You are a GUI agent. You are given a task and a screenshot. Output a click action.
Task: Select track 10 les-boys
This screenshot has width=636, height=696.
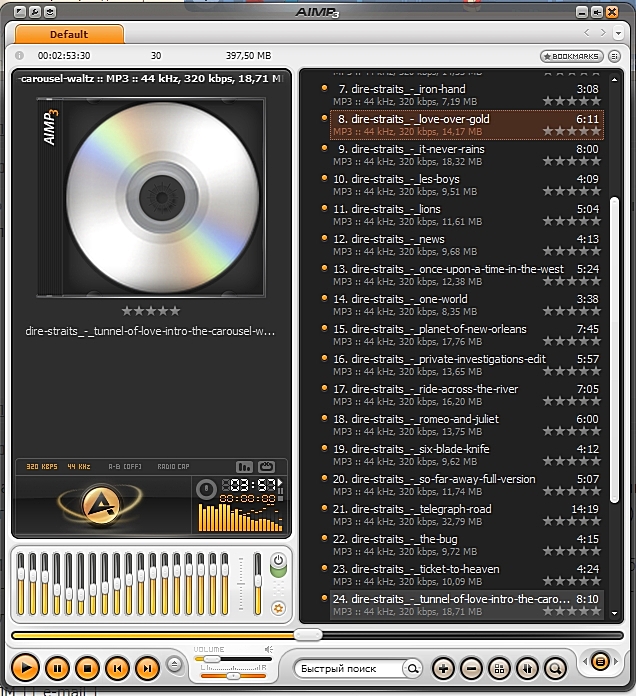466,185
